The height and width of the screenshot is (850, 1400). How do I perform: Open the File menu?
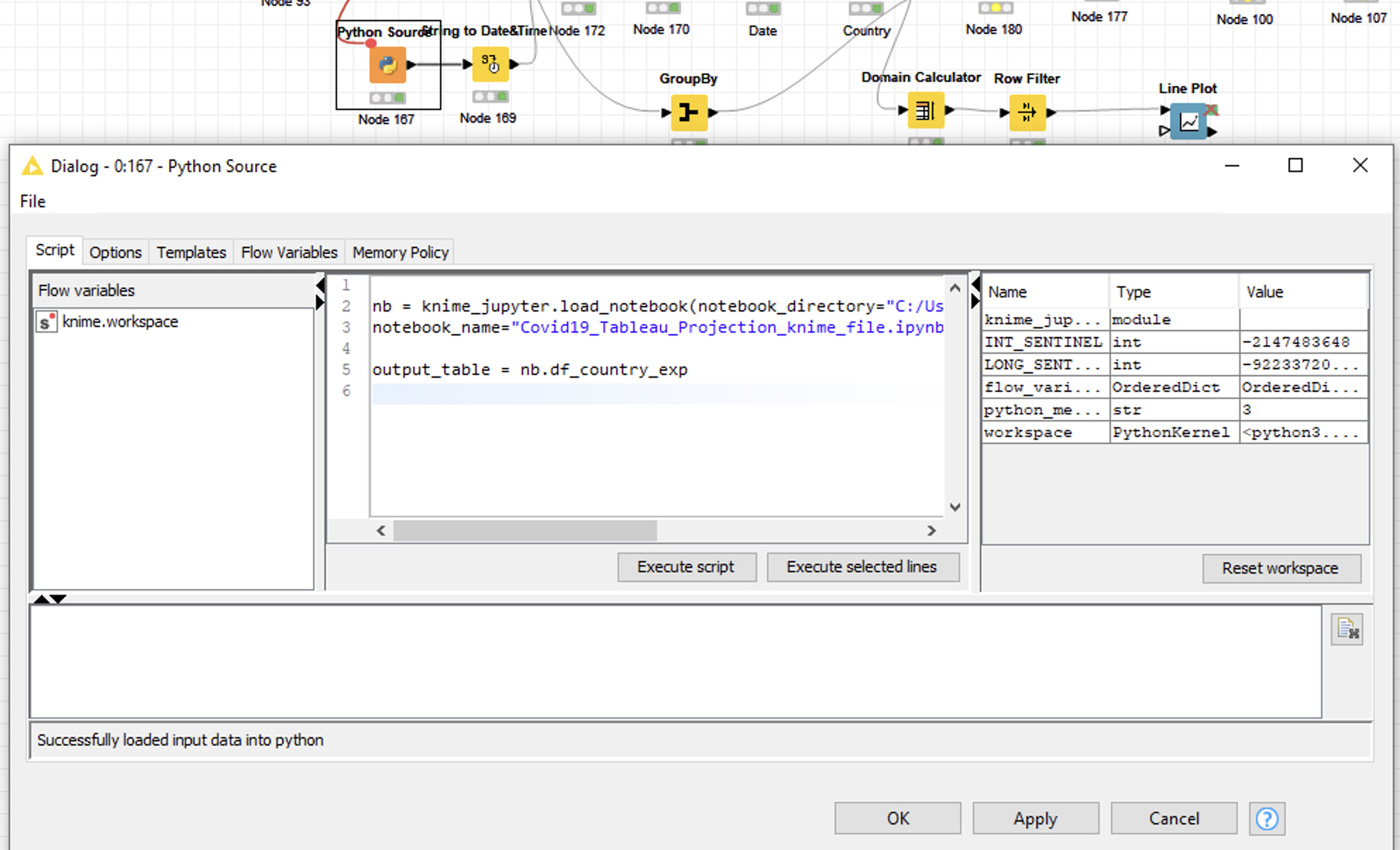click(32, 202)
